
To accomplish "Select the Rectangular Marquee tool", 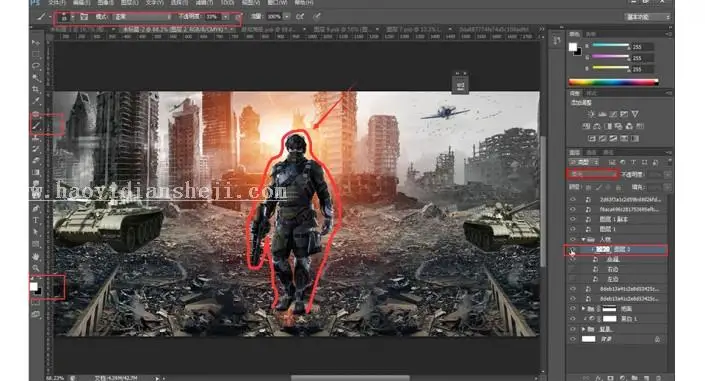I will click(x=36, y=54).
